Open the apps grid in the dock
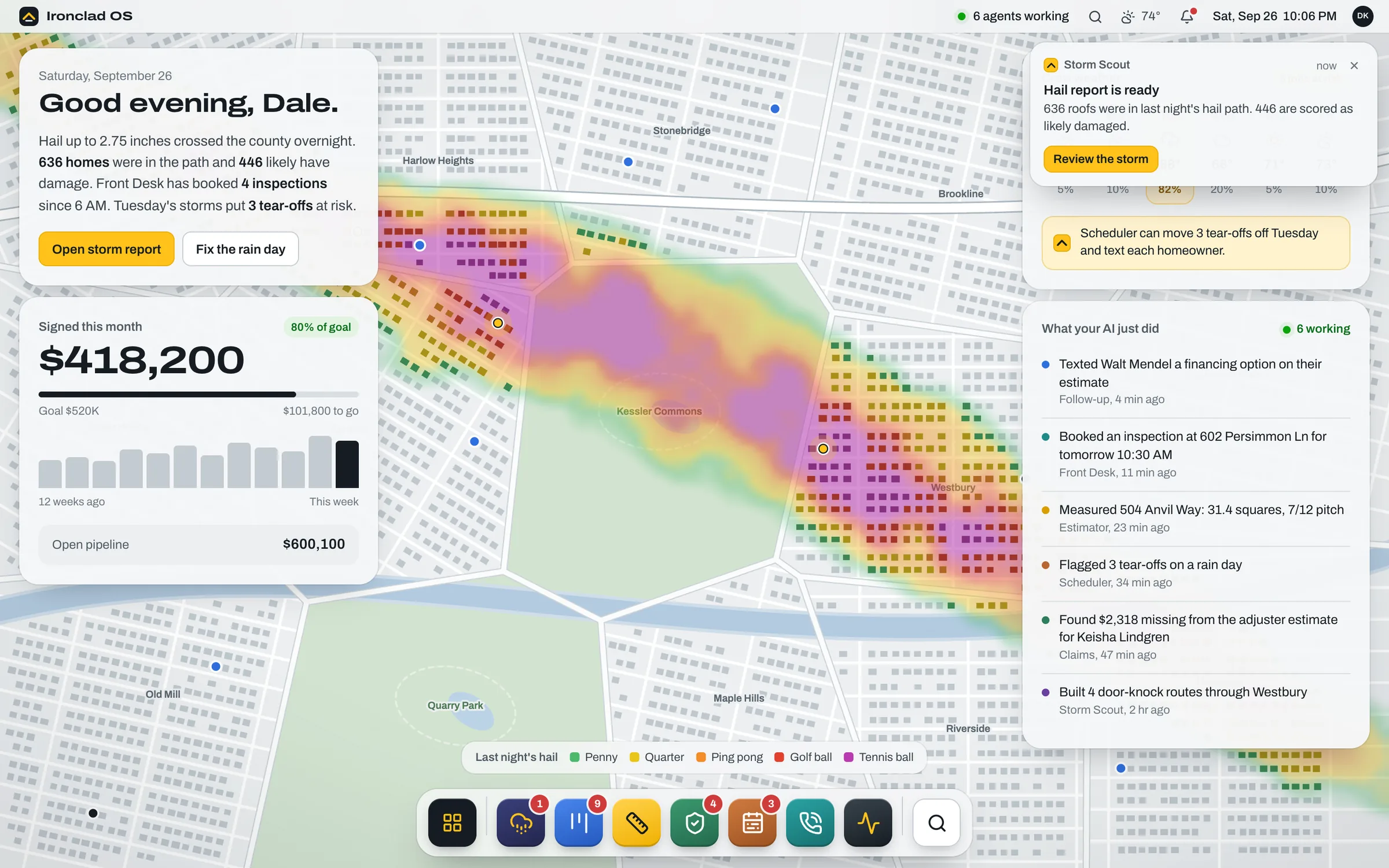1389x868 pixels. pyautogui.click(x=452, y=822)
